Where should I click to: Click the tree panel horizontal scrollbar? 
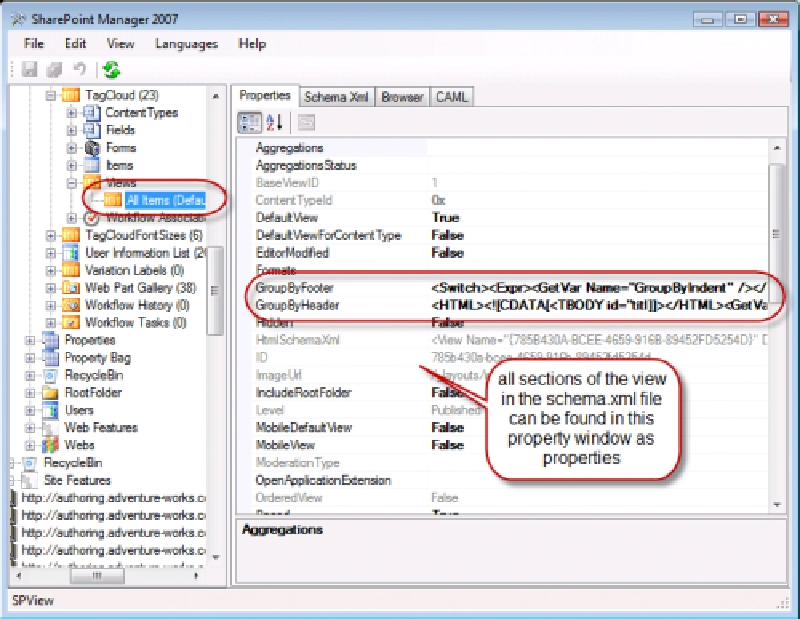pyautogui.click(x=97, y=576)
